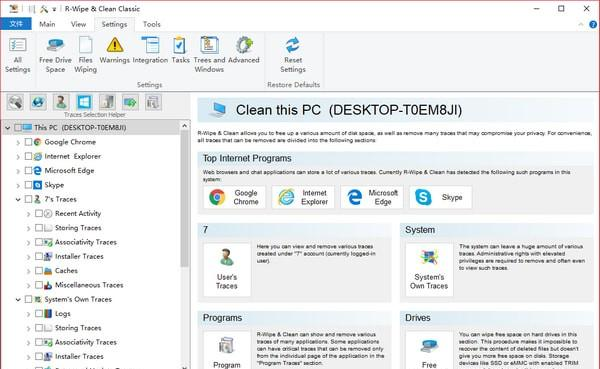The width and height of the screenshot is (600, 369).
Task: Open Google Chrome tile in Top Internet Programs
Action: (234, 197)
